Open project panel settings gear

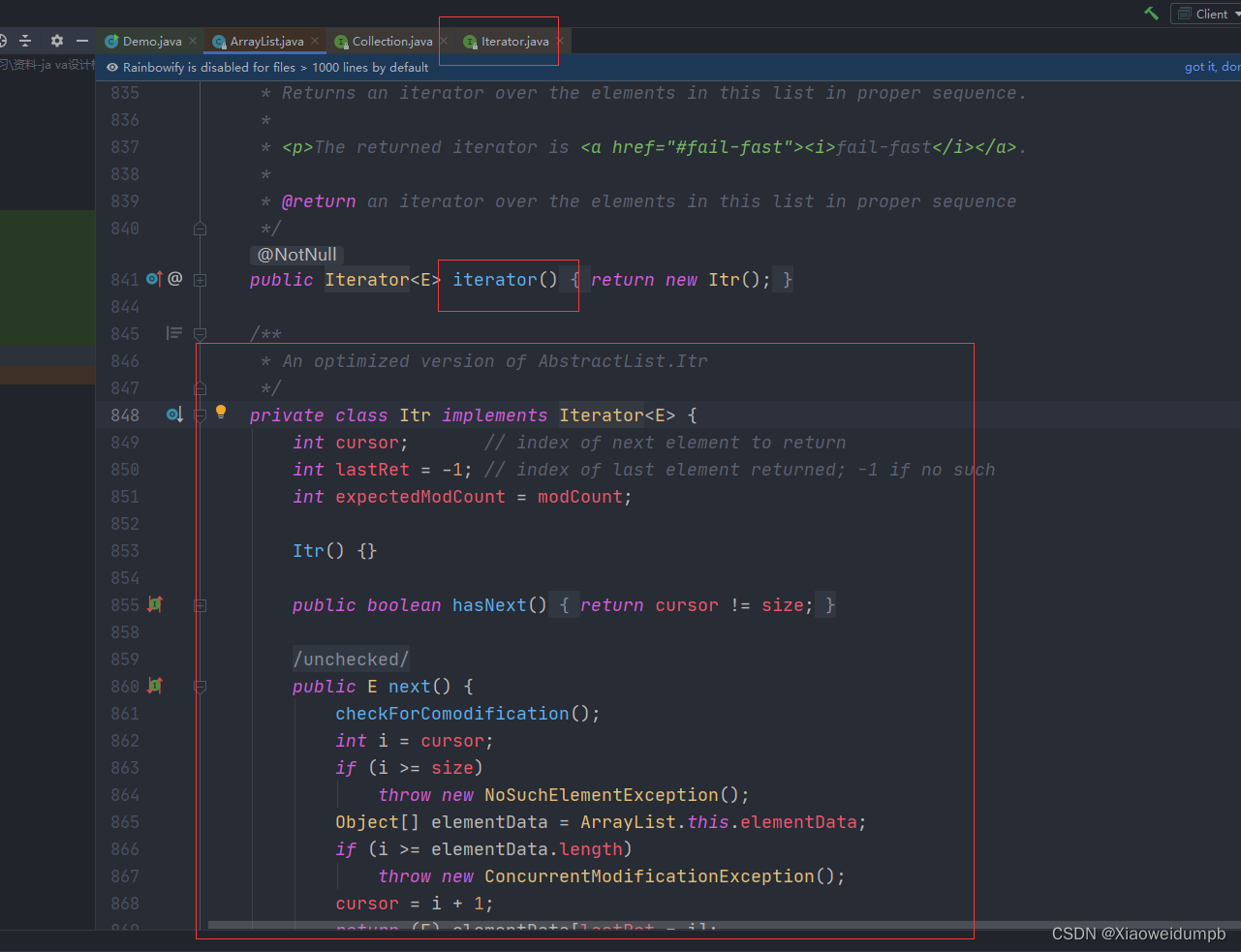(57, 41)
